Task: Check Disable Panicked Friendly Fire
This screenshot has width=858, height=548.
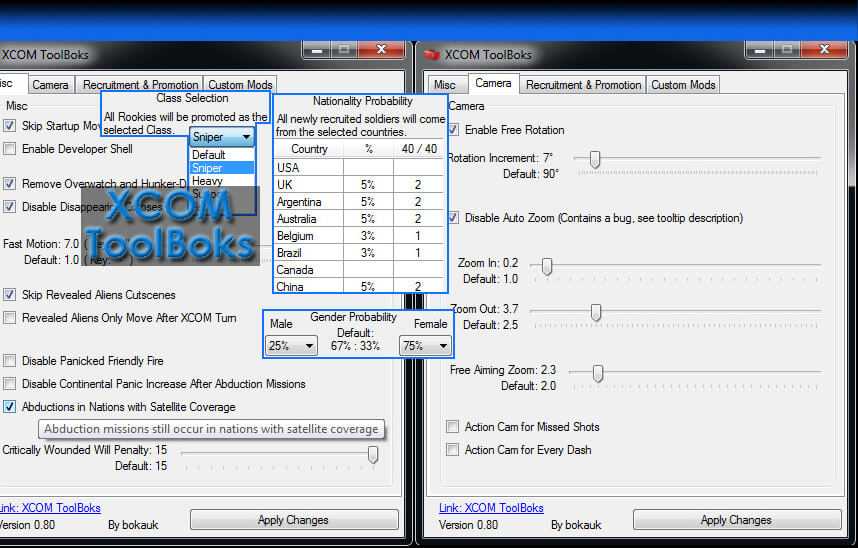Action: (10, 361)
